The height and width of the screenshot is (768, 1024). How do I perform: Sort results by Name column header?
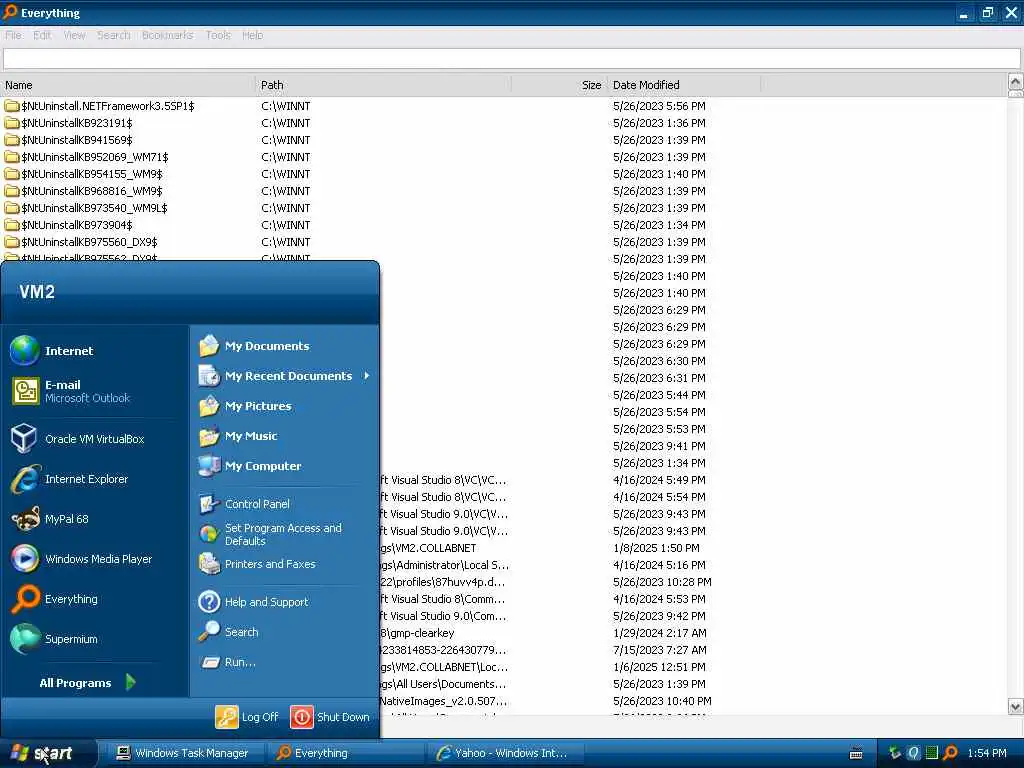[x=128, y=85]
